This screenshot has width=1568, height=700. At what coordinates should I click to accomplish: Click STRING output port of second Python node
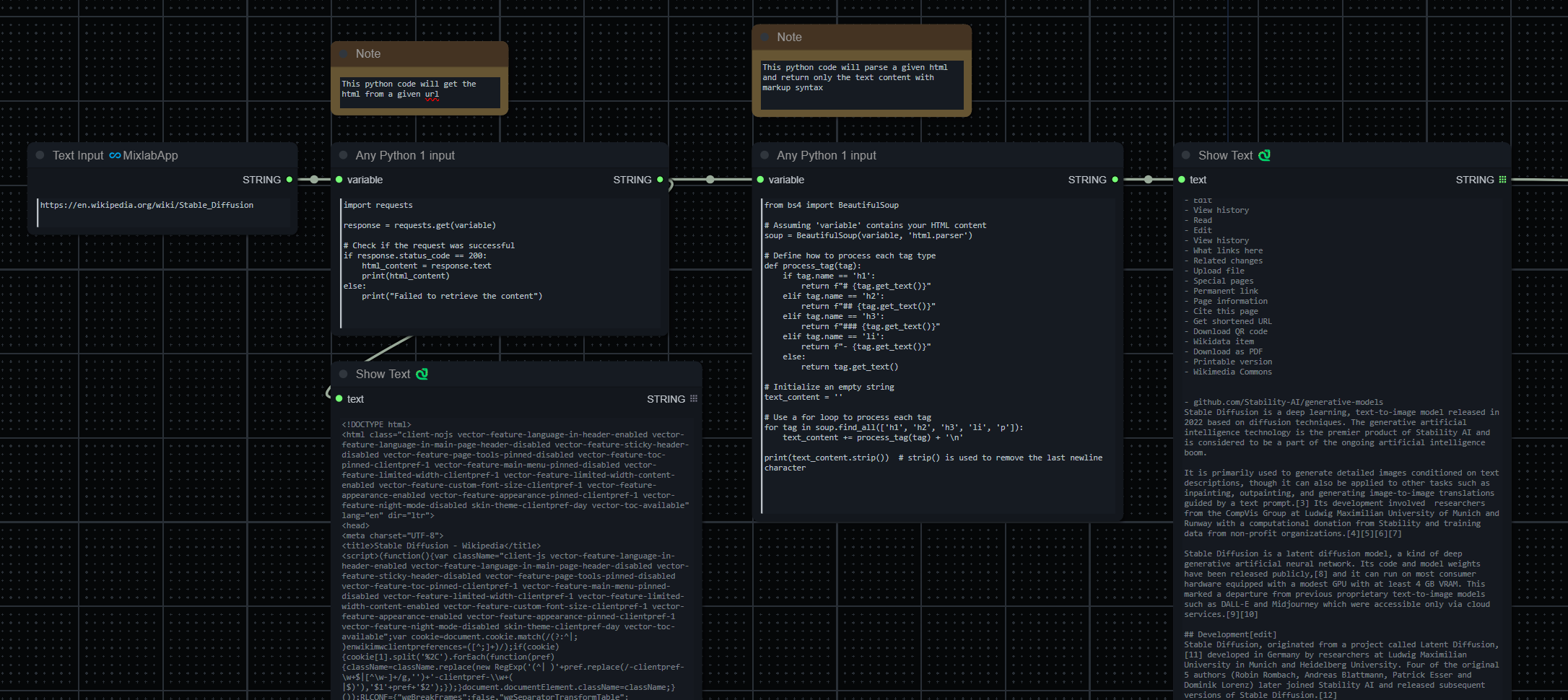pos(1115,180)
